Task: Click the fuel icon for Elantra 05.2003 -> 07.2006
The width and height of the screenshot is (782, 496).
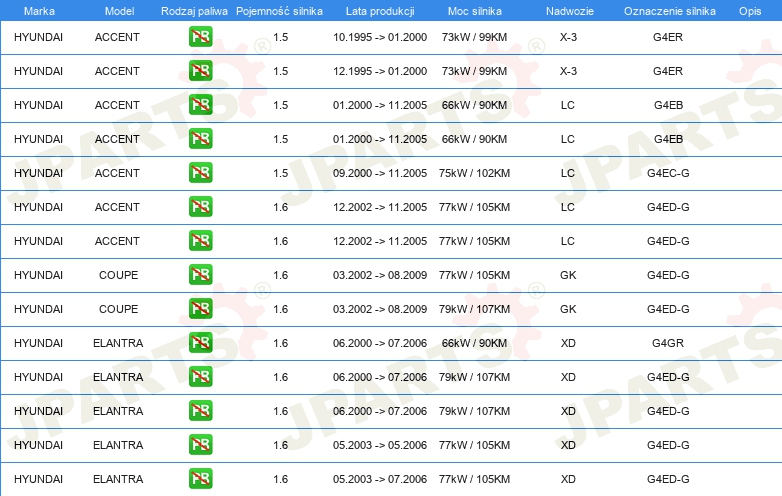Action: 201,479
